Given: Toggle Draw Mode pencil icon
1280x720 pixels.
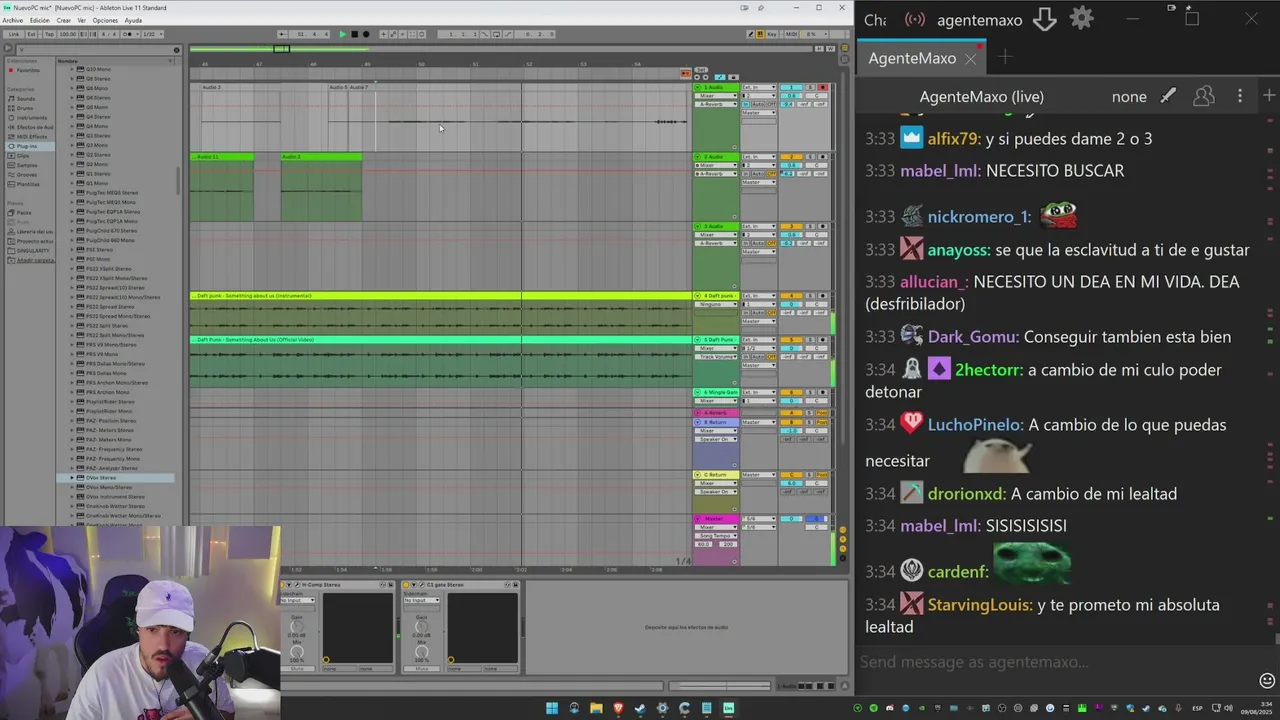Looking at the screenshot, I should pos(751,34).
